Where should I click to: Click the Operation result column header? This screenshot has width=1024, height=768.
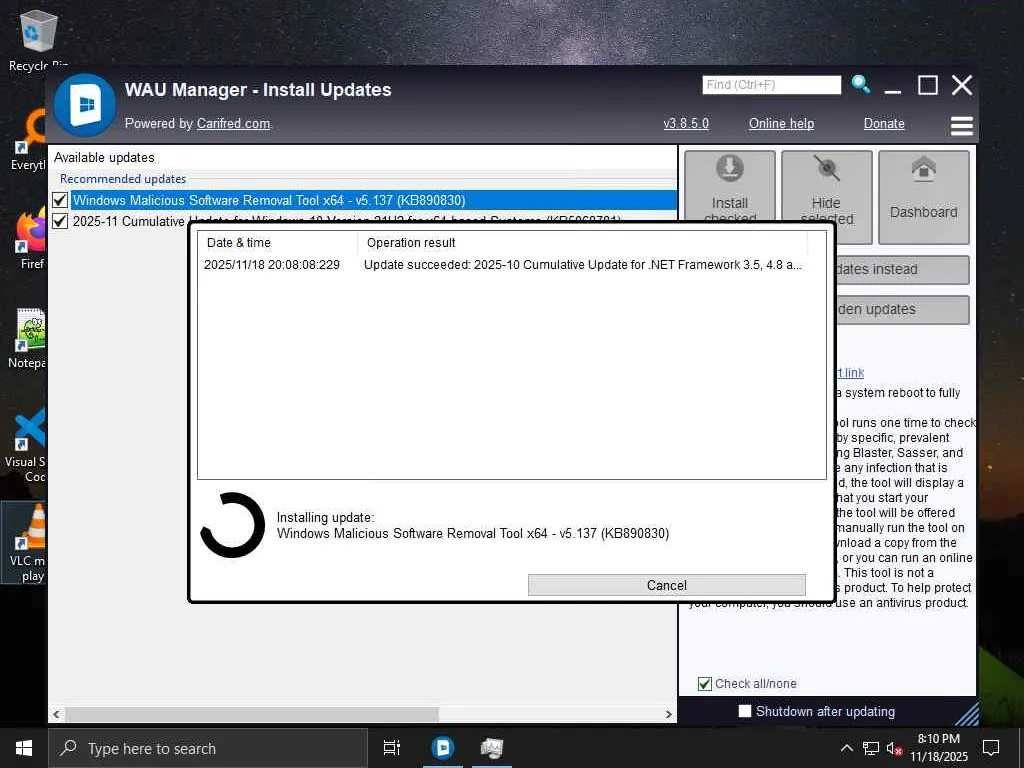(583, 242)
